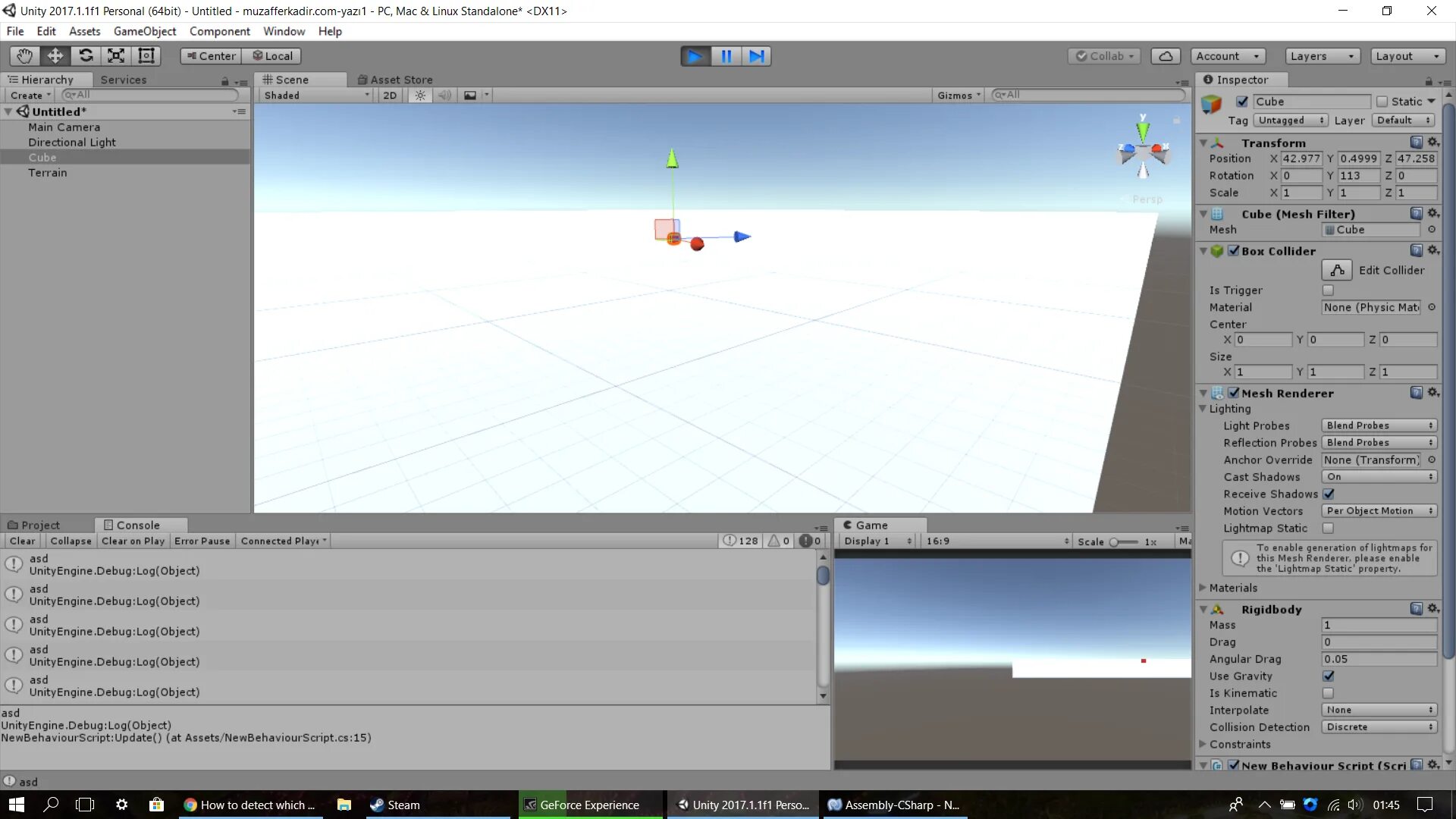Open the Component menu
This screenshot has width=1456, height=819.
[x=220, y=31]
